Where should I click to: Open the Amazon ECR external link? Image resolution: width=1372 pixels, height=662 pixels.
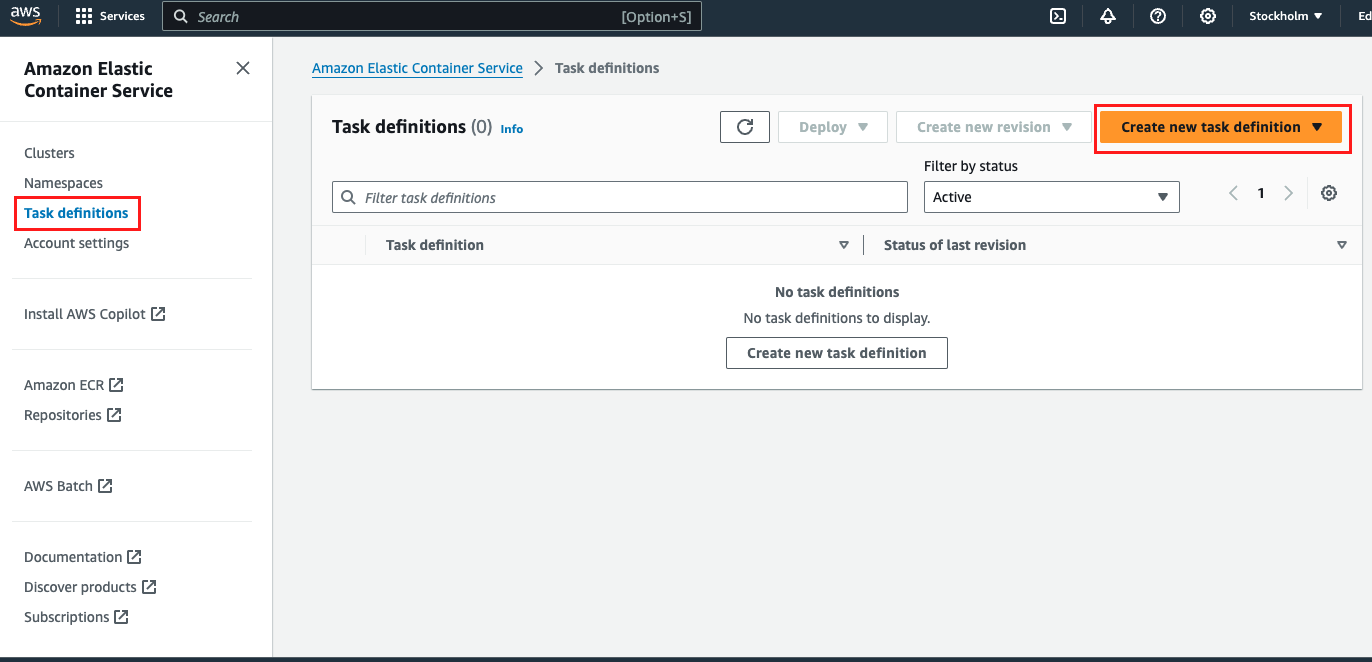click(x=73, y=385)
